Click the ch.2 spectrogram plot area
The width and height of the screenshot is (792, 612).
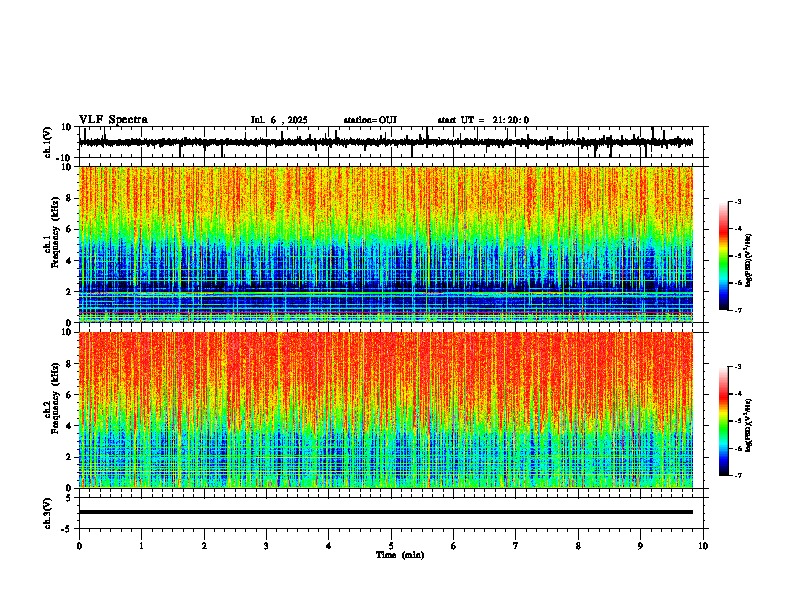(386, 410)
